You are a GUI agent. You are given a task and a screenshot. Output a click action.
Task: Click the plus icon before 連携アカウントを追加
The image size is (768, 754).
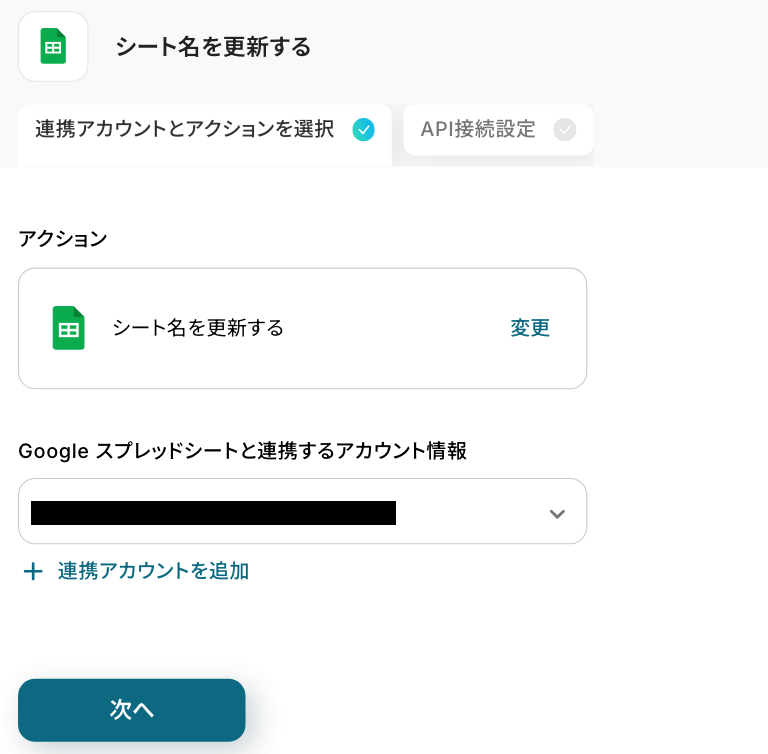click(x=33, y=571)
